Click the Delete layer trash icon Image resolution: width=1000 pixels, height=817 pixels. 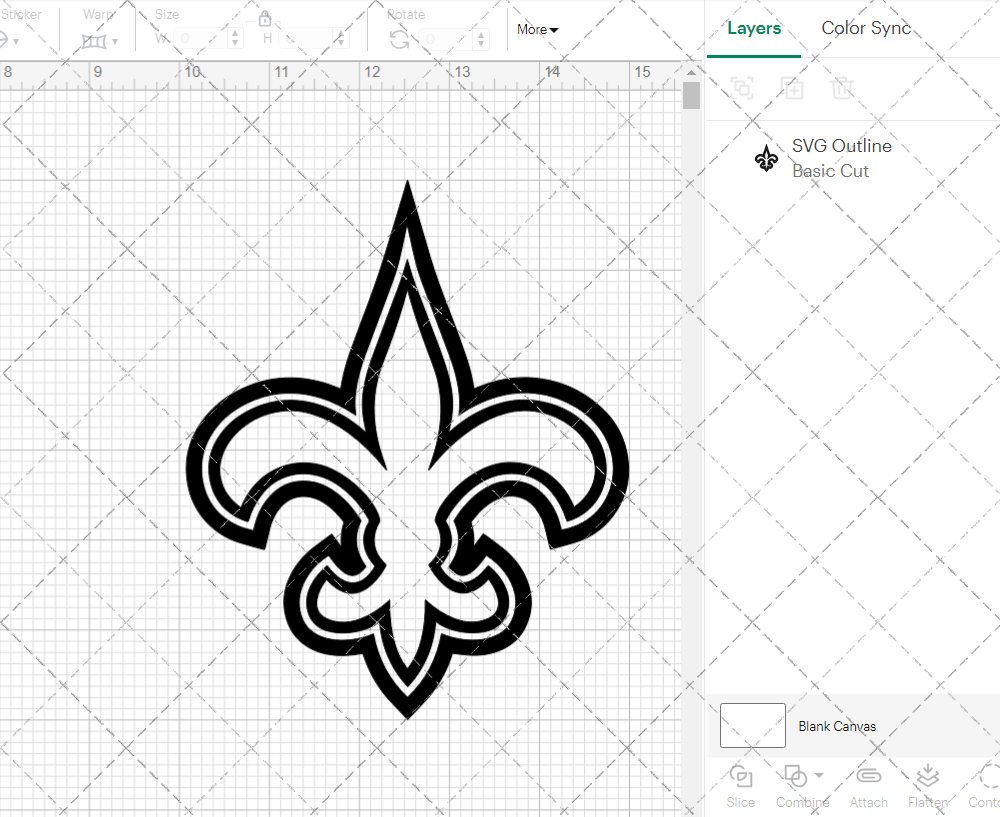842,88
